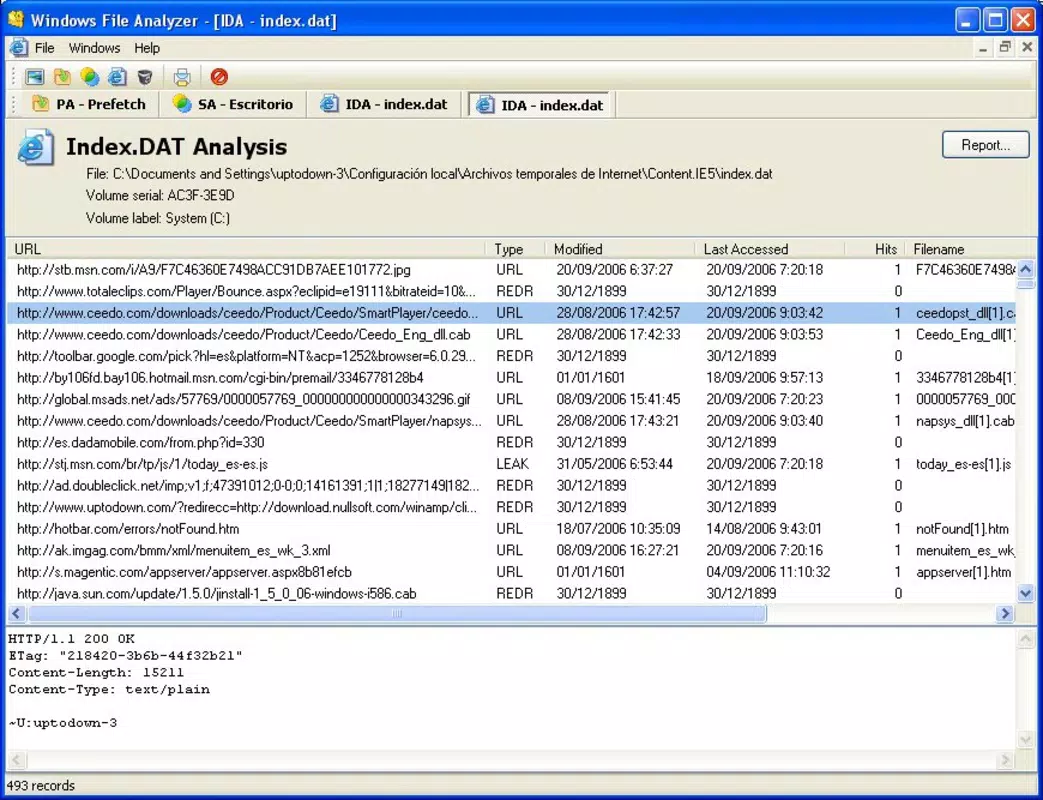Click the red stop toolbar icon
This screenshot has height=800, width=1043.
tap(219, 77)
